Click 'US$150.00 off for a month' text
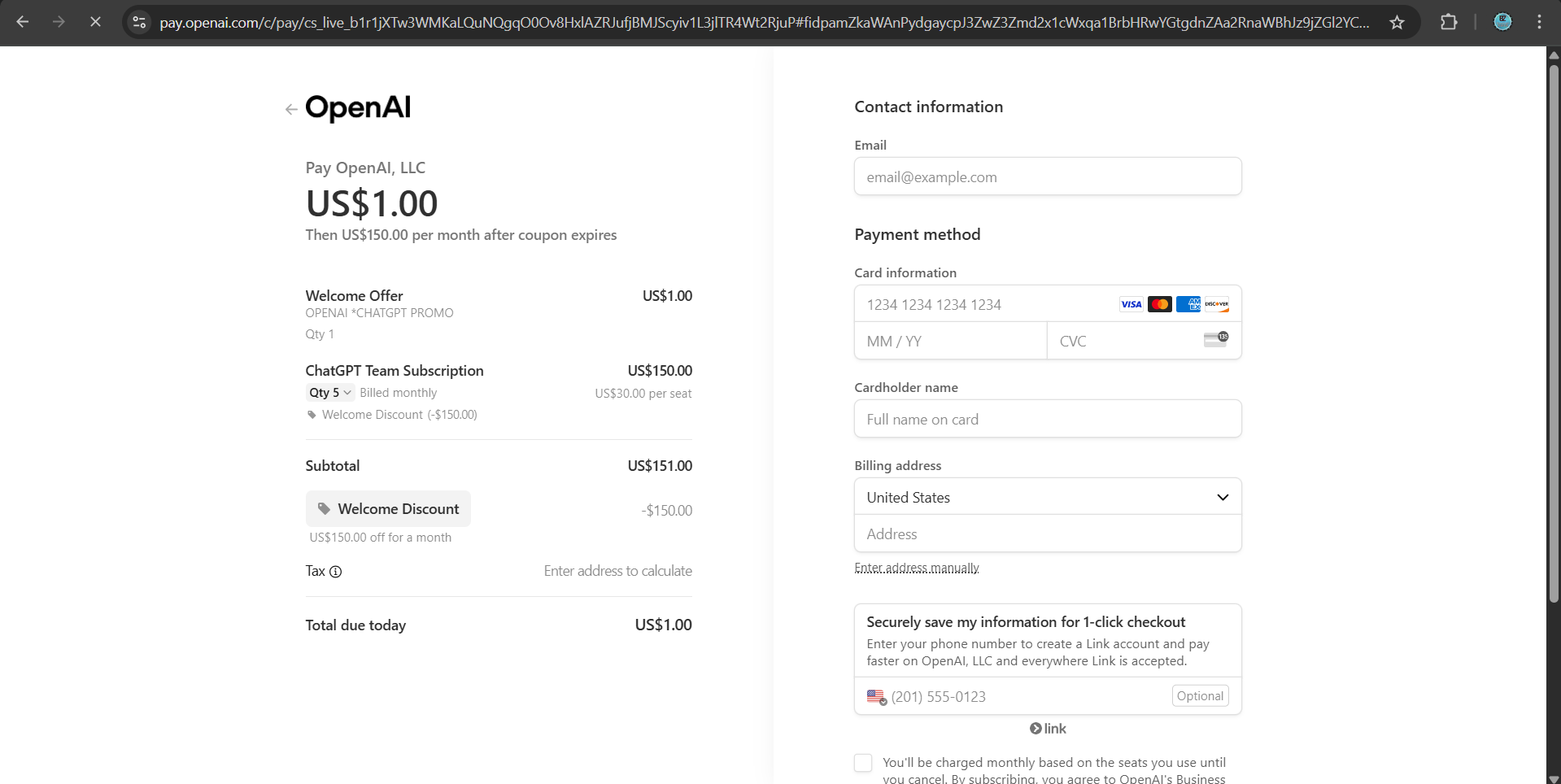 point(380,538)
